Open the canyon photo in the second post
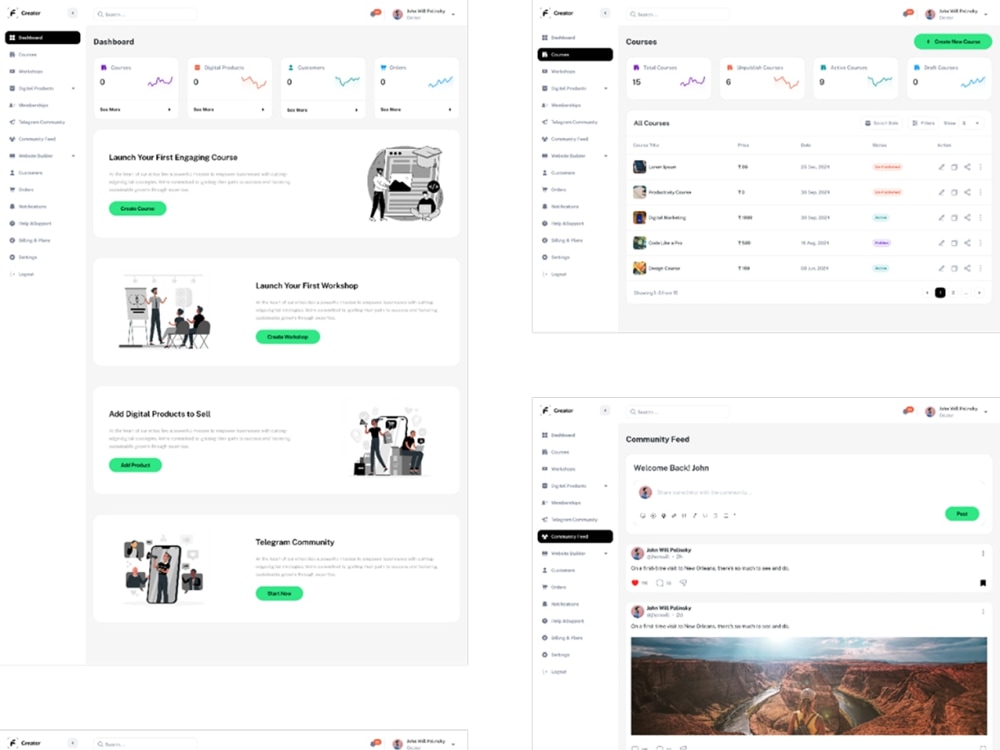The height and width of the screenshot is (750, 1000). tap(809, 686)
